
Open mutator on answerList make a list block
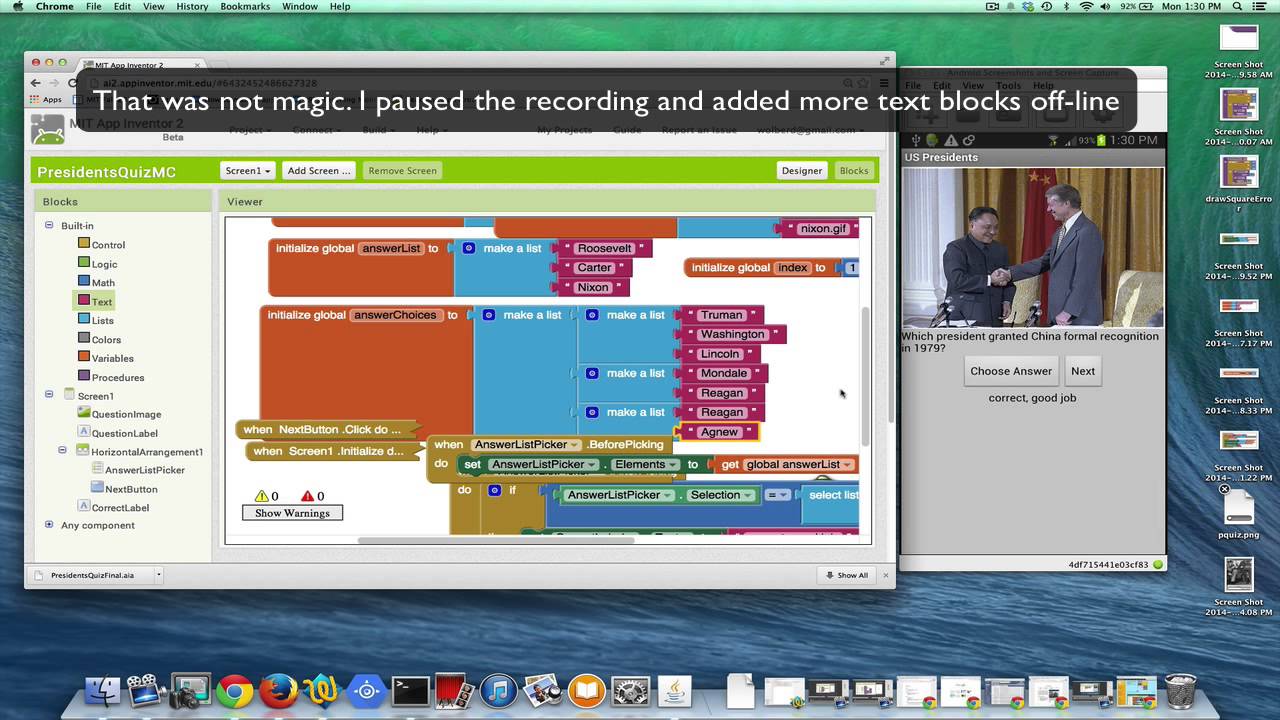469,248
